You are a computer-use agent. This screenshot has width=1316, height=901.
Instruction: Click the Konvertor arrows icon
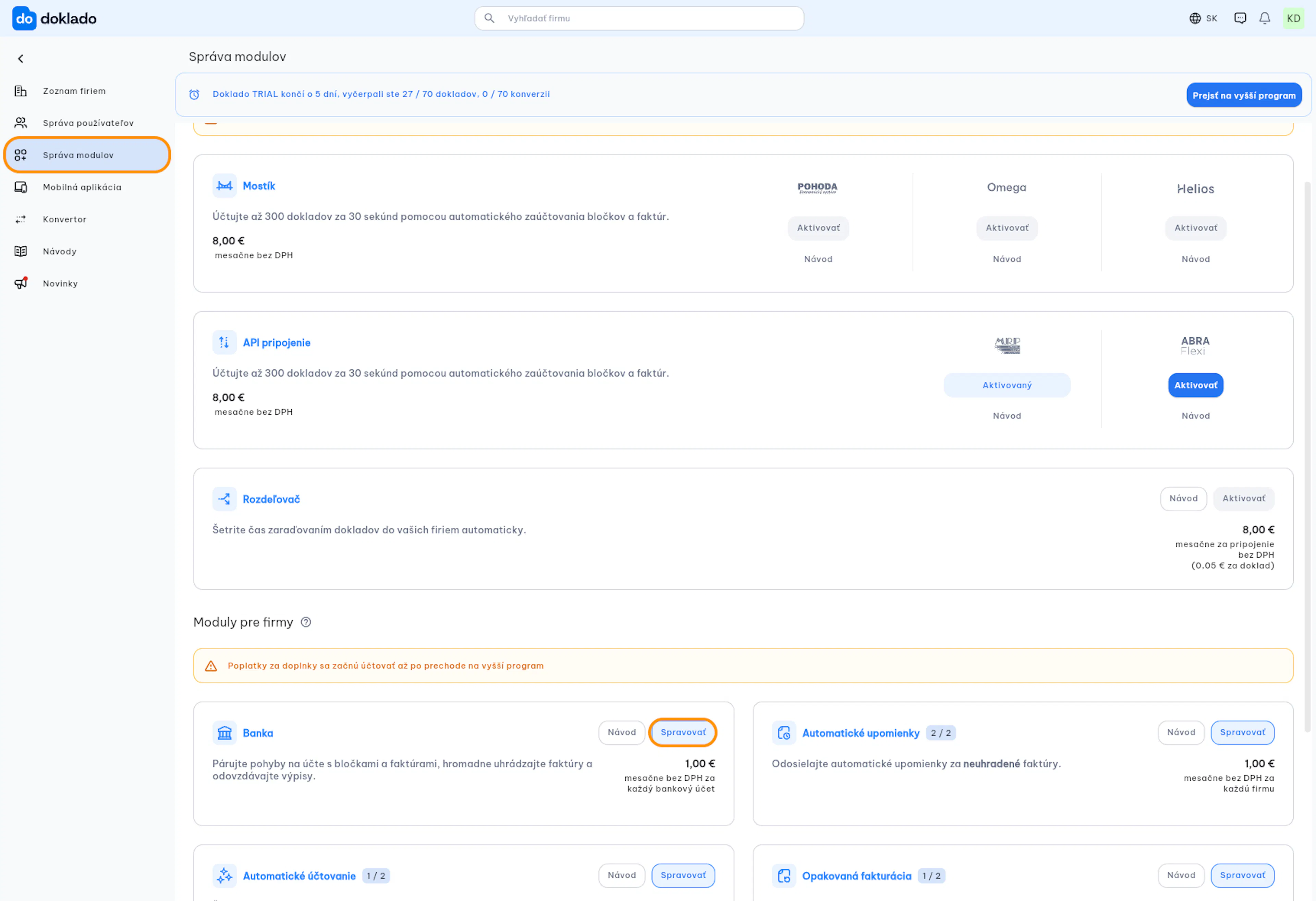20,219
